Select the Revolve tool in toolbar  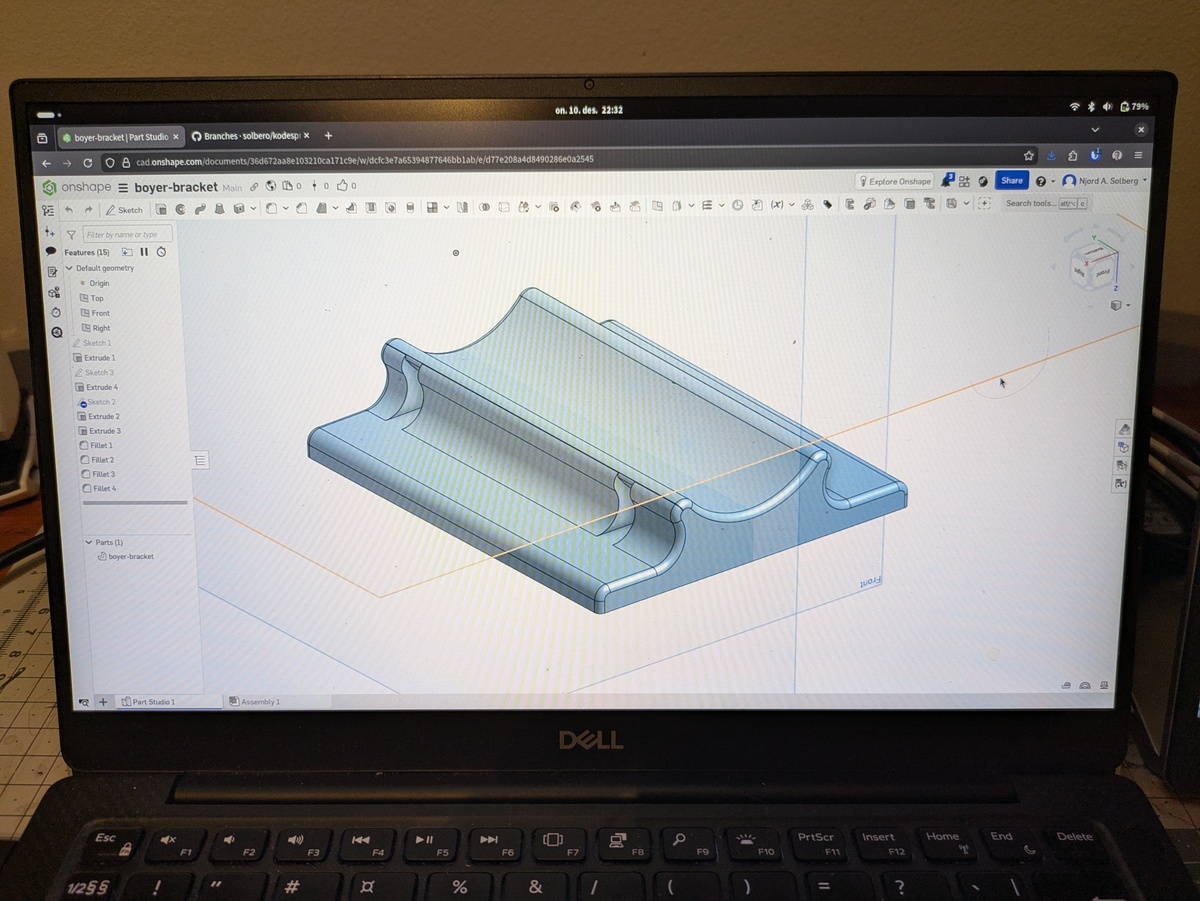tap(180, 209)
